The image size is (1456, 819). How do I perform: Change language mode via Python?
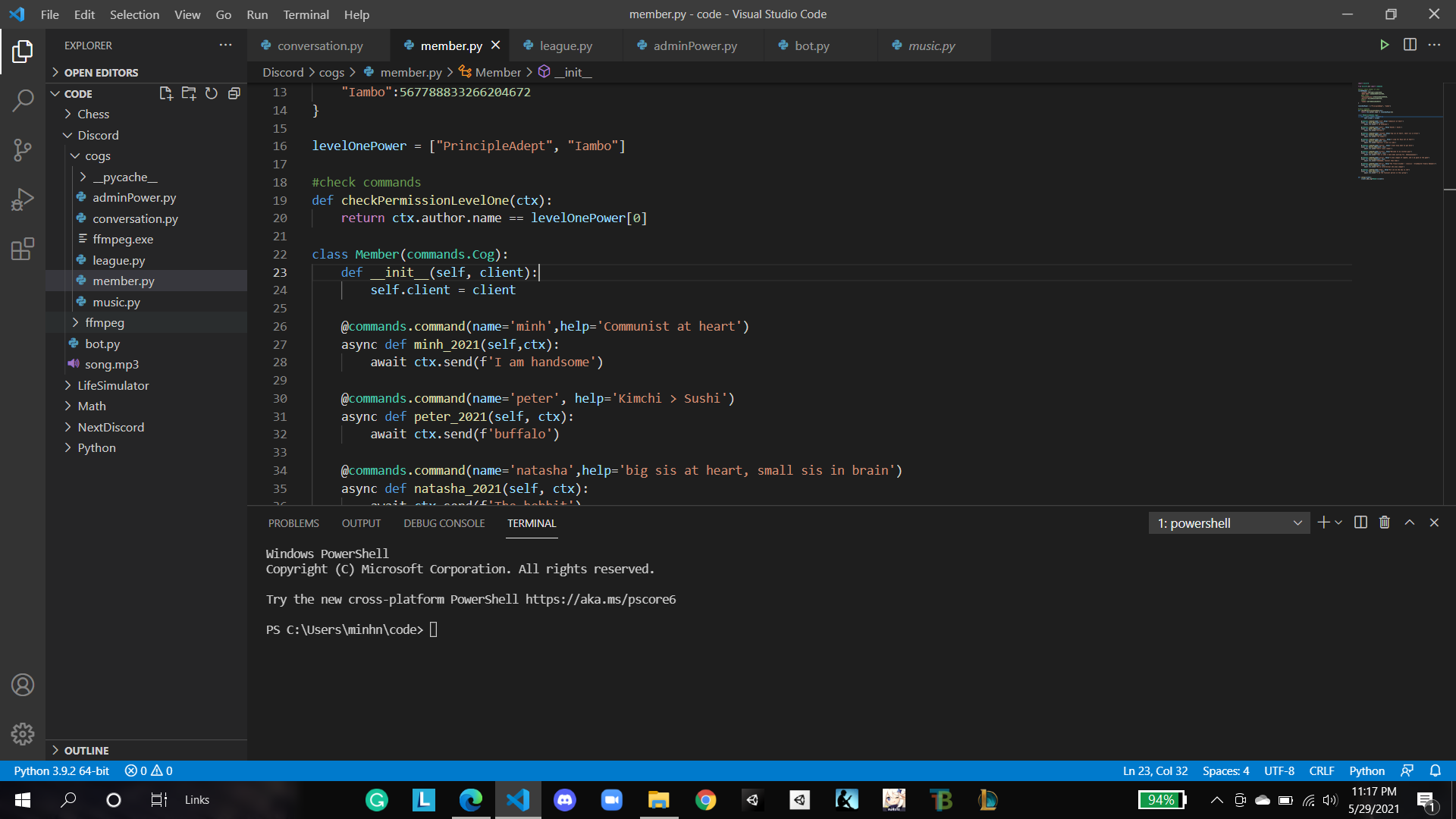click(x=1367, y=770)
